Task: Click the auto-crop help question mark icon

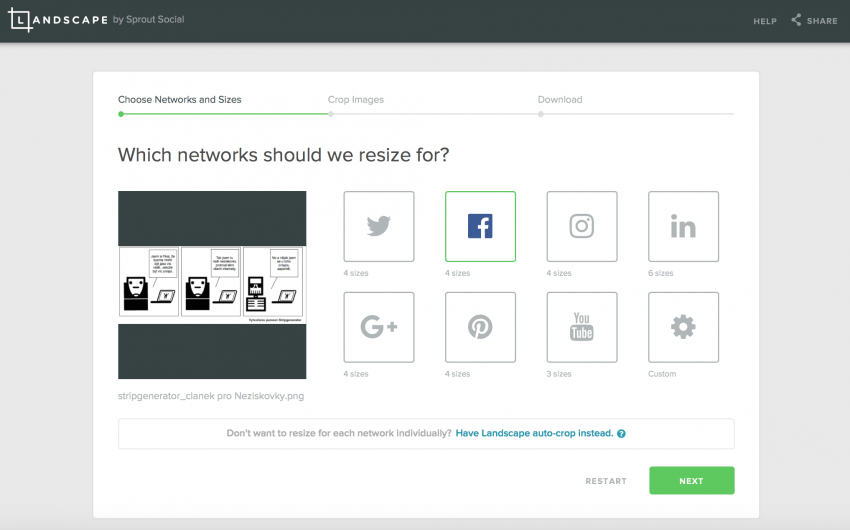Action: coord(621,434)
